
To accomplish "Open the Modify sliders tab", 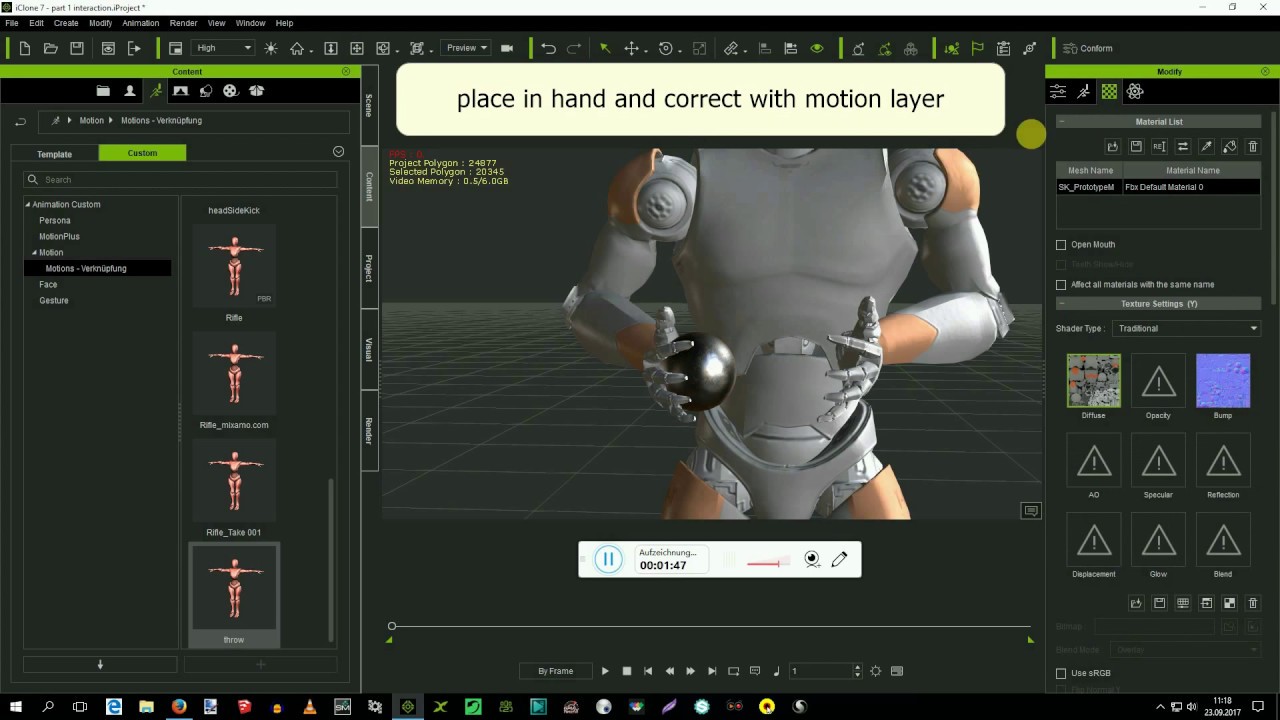I will (1057, 91).
